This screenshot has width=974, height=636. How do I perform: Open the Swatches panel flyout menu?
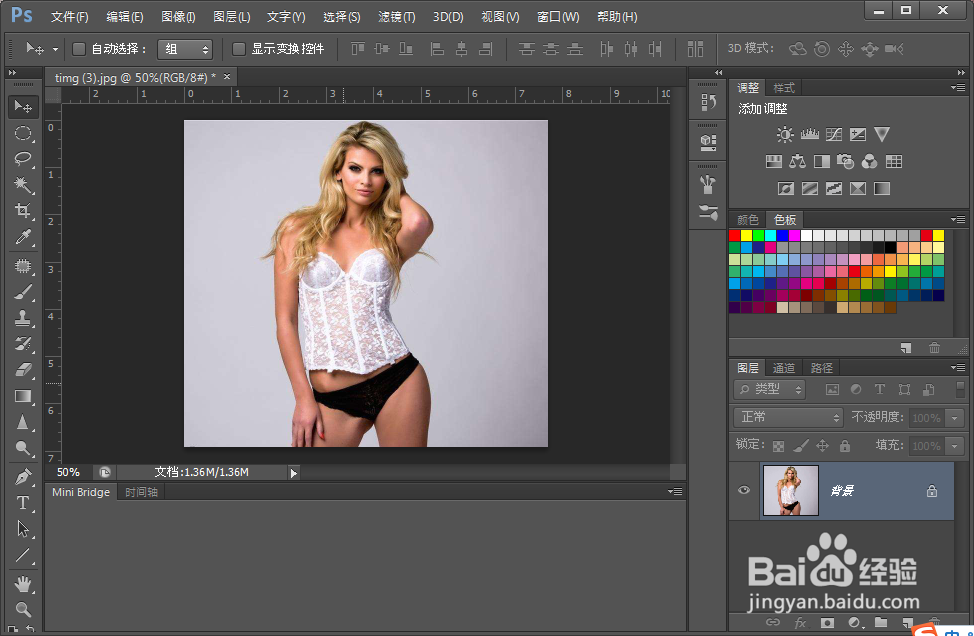point(958,219)
